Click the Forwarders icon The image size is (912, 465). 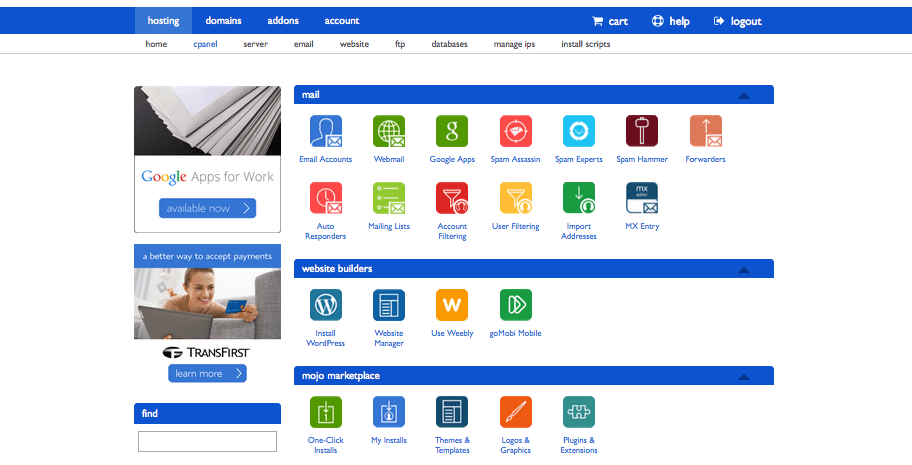coord(705,132)
